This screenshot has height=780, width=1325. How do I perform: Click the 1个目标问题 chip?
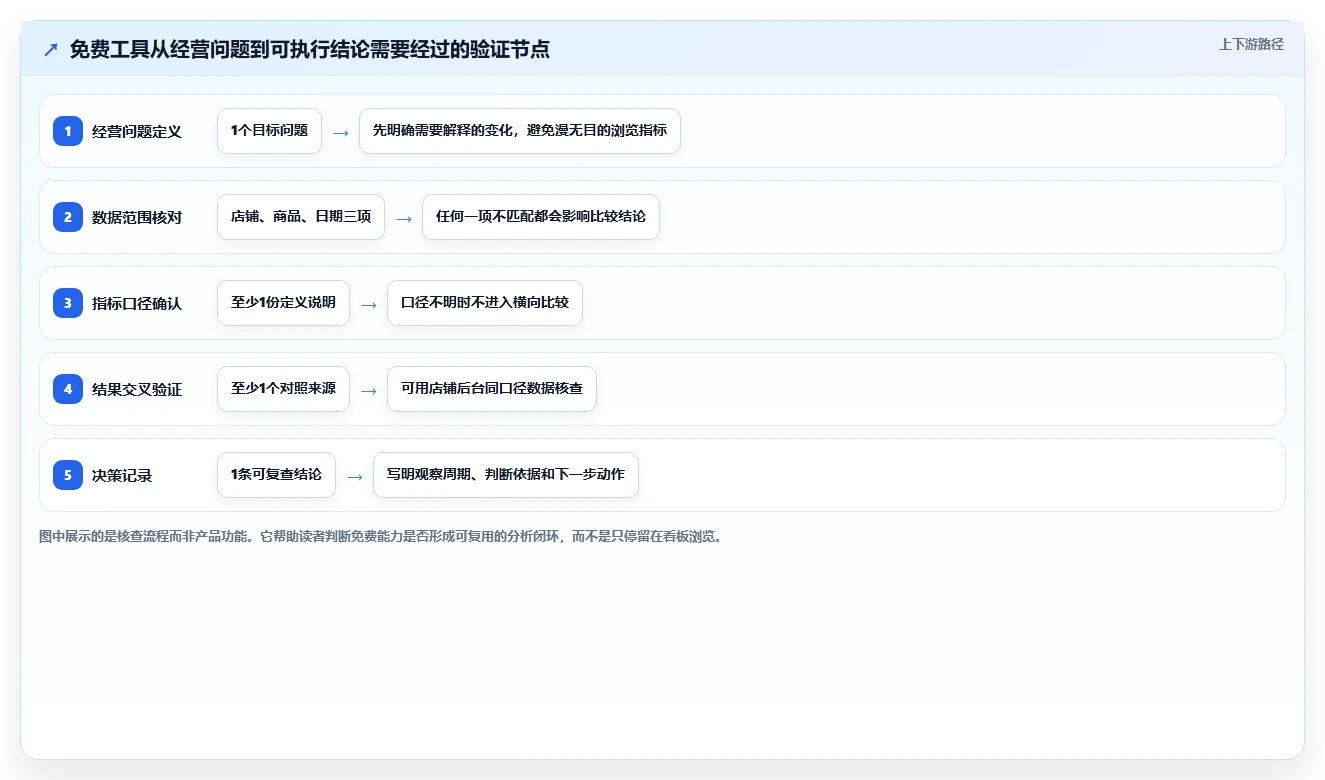(269, 131)
